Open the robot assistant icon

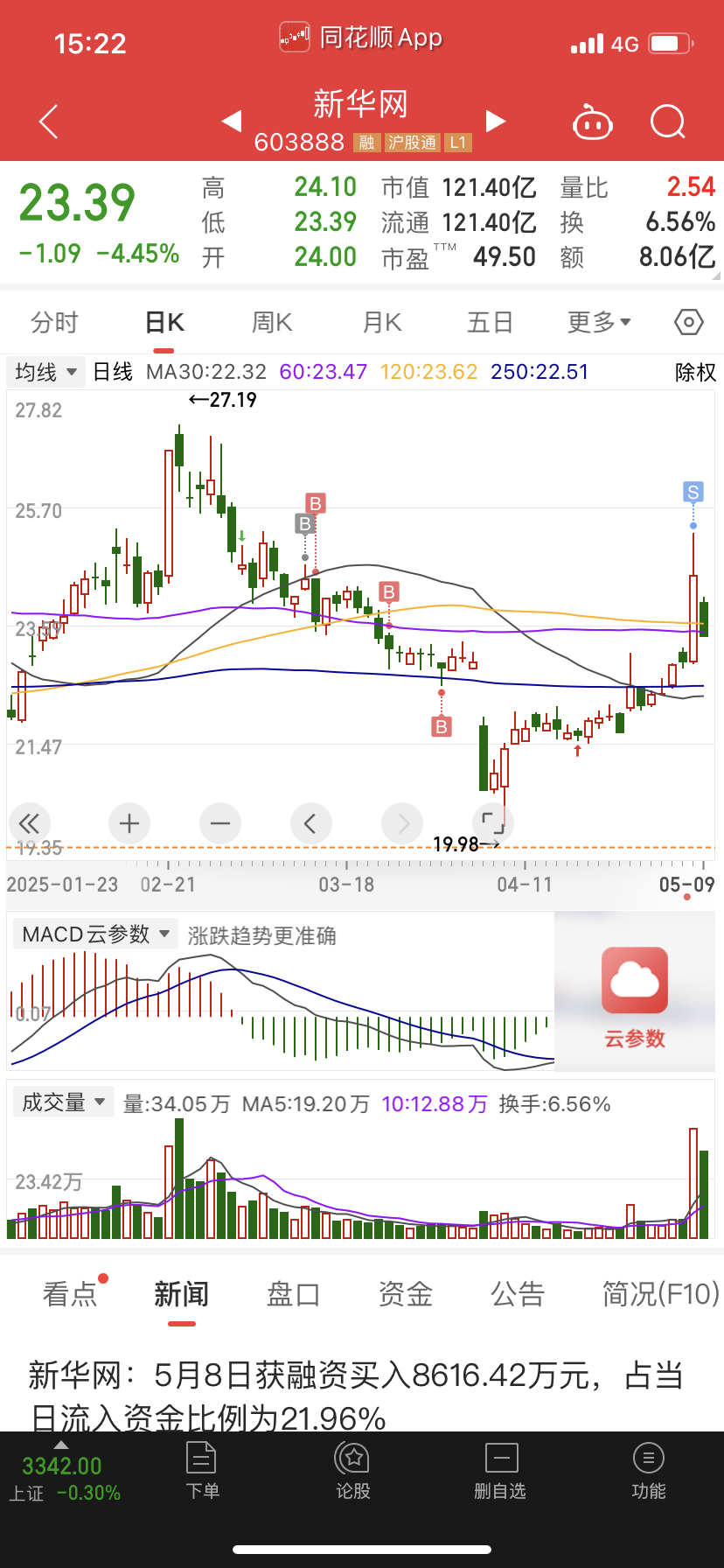click(x=592, y=122)
